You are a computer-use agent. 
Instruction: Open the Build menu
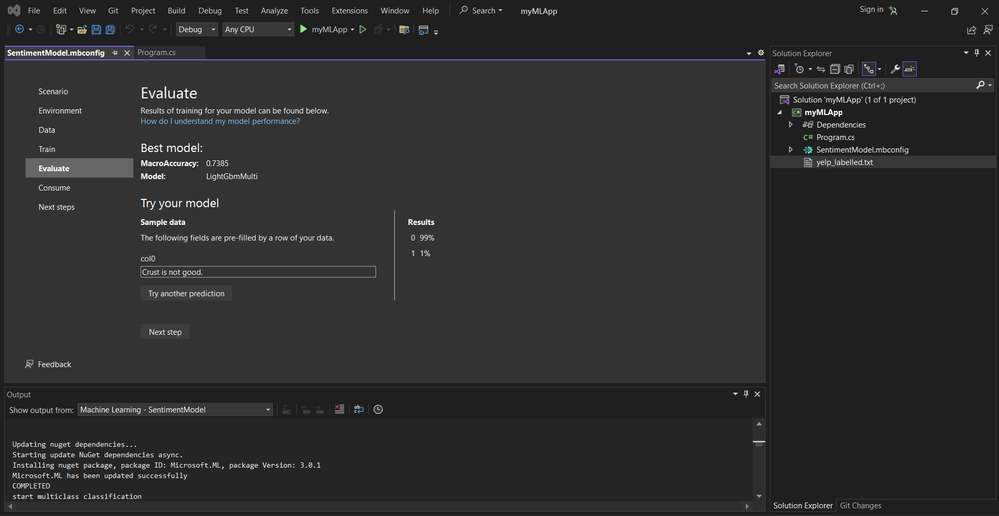pos(176,11)
